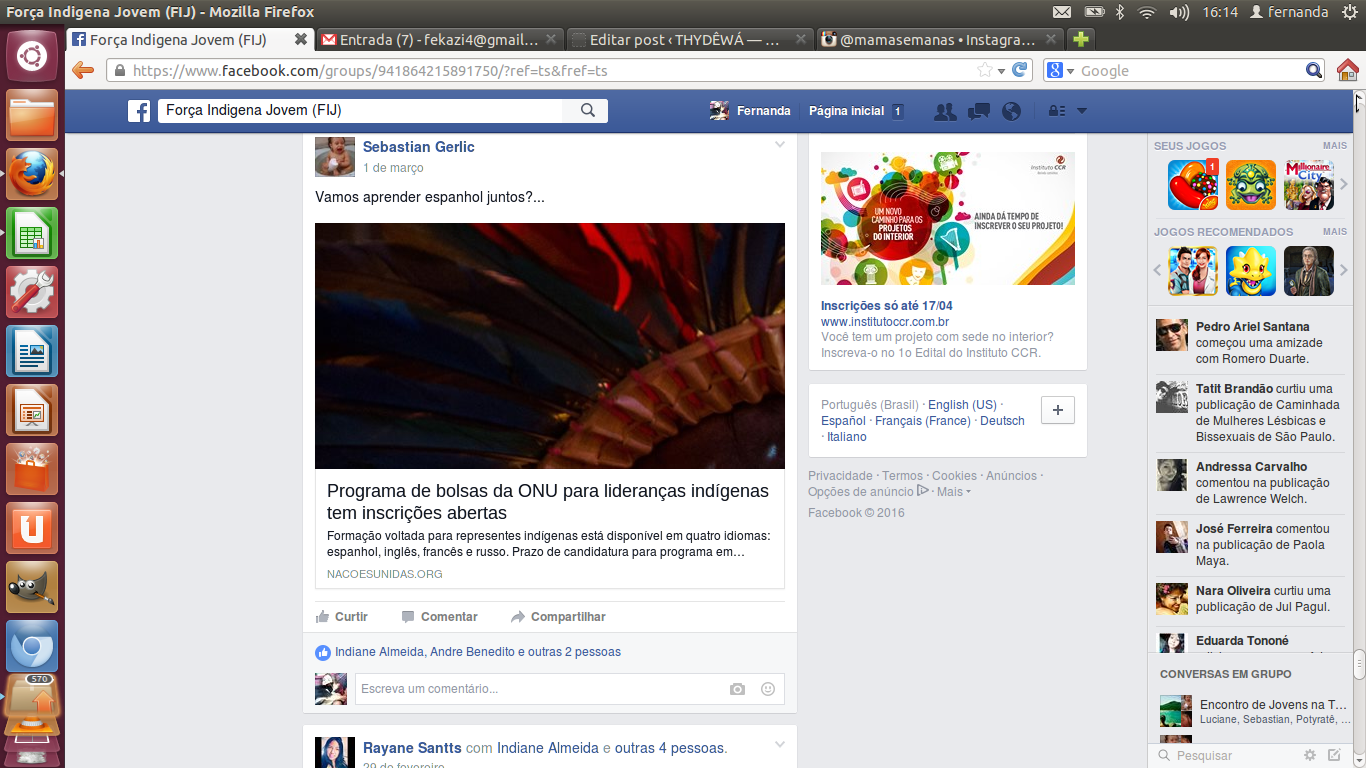
Task: Search Google with magnifier icon
Action: pyautogui.click(x=1315, y=70)
